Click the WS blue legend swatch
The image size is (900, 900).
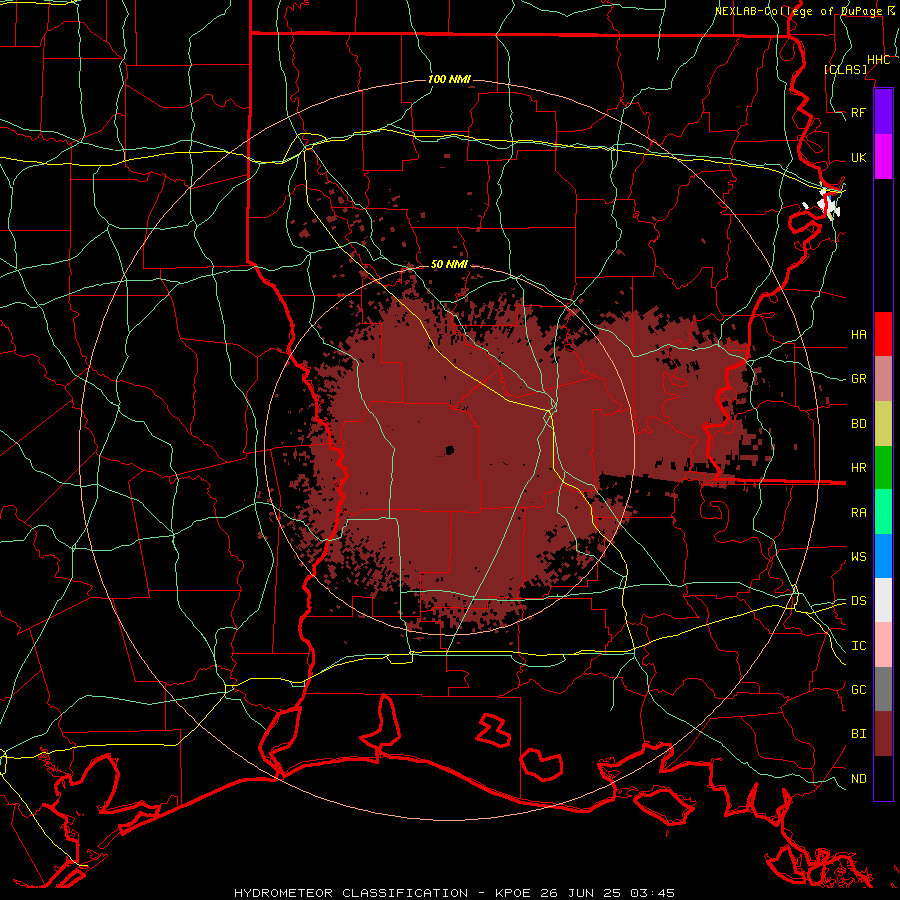(x=883, y=556)
